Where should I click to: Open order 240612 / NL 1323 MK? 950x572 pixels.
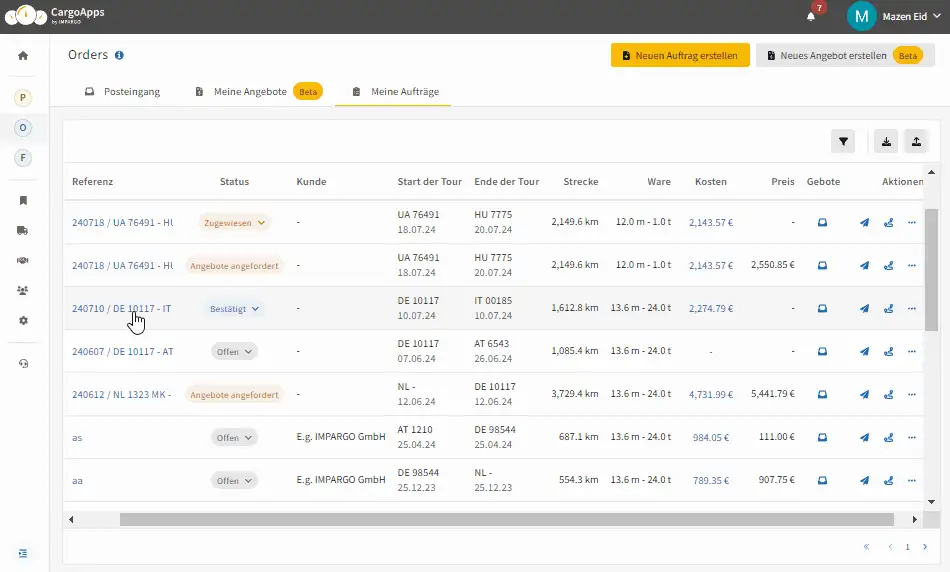click(x=122, y=394)
